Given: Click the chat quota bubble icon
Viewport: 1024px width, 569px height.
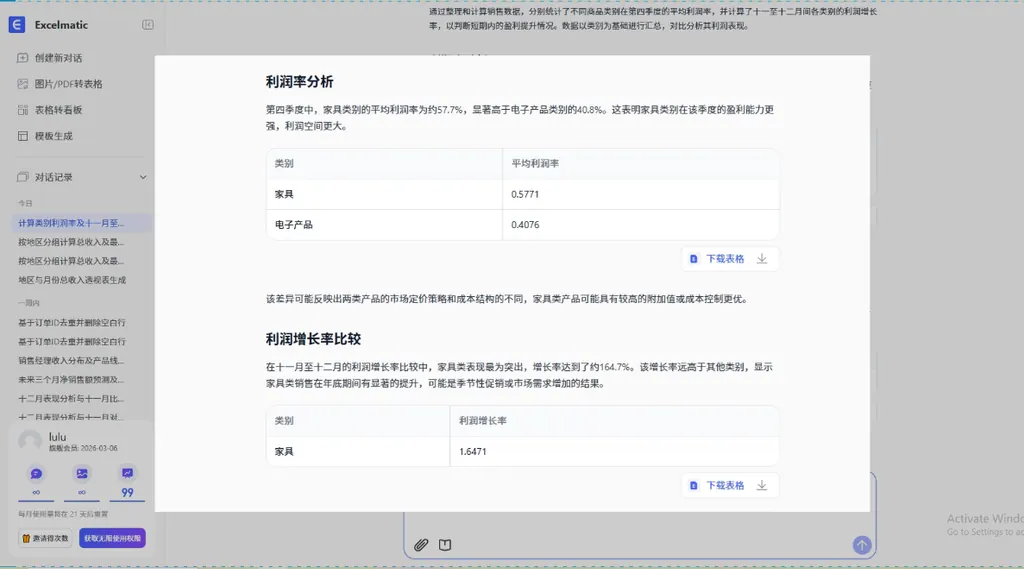Looking at the screenshot, I should (36, 473).
